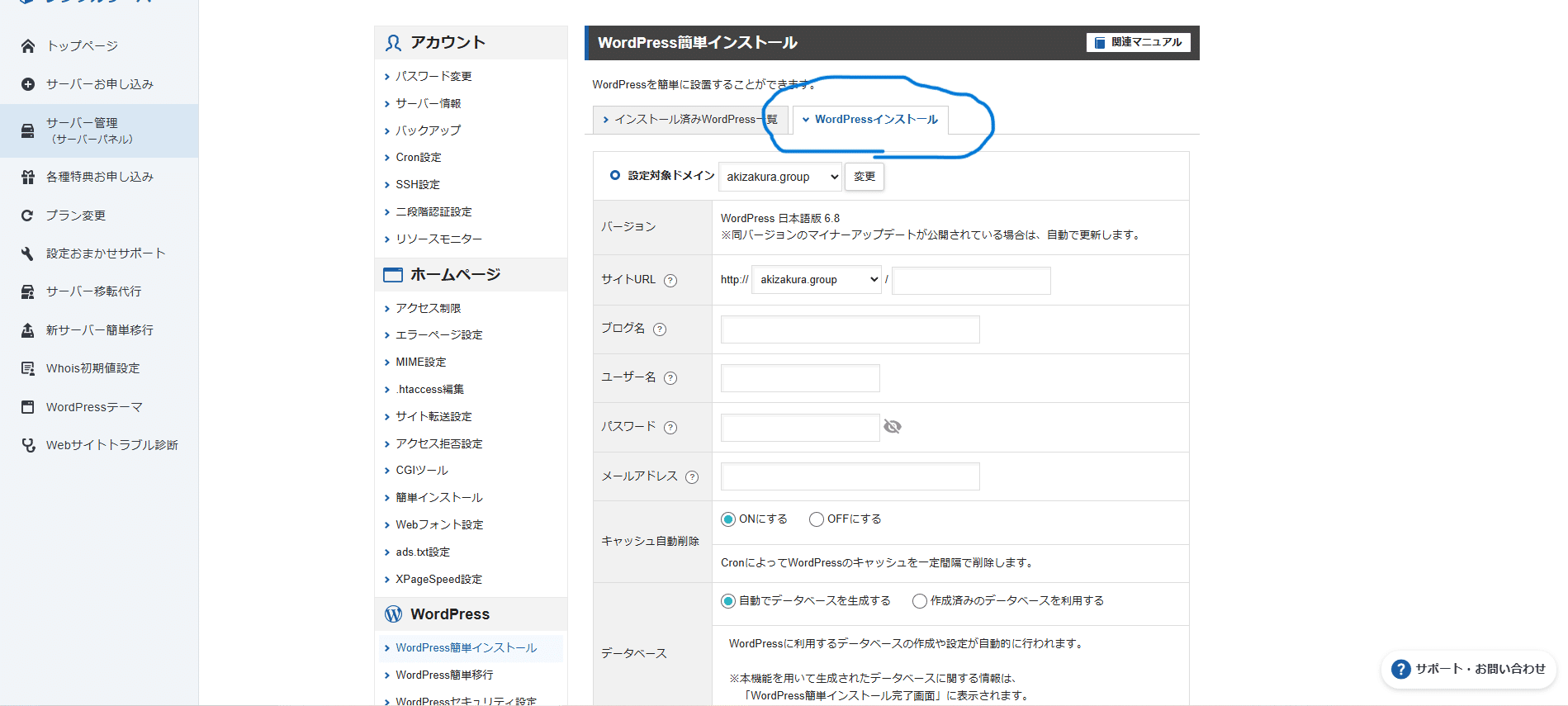Open 二段階認証設定 link
Image resolution: width=1568 pixels, height=706 pixels.
pyautogui.click(x=433, y=212)
